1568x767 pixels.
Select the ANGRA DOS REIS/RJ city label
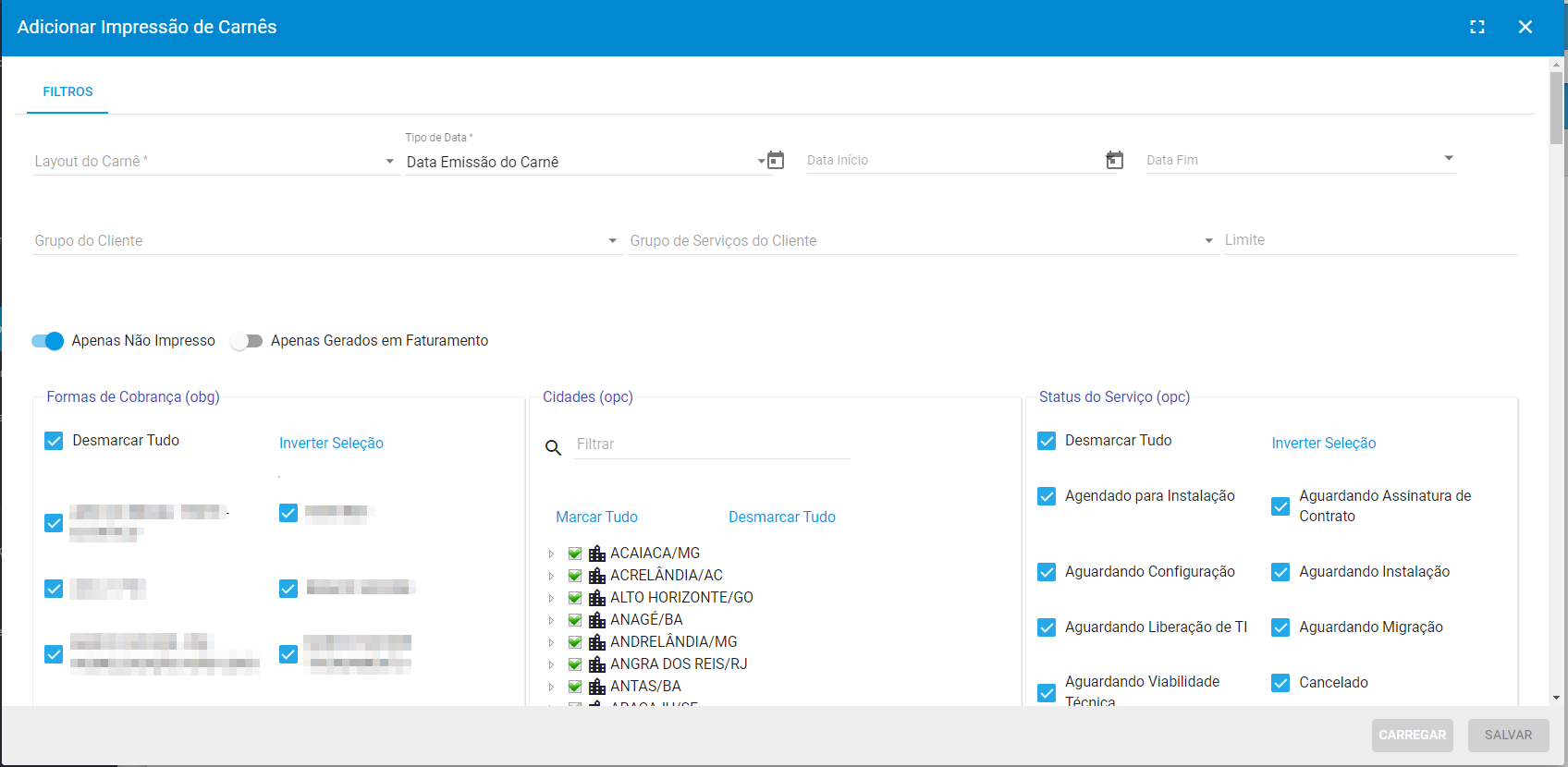pos(679,664)
